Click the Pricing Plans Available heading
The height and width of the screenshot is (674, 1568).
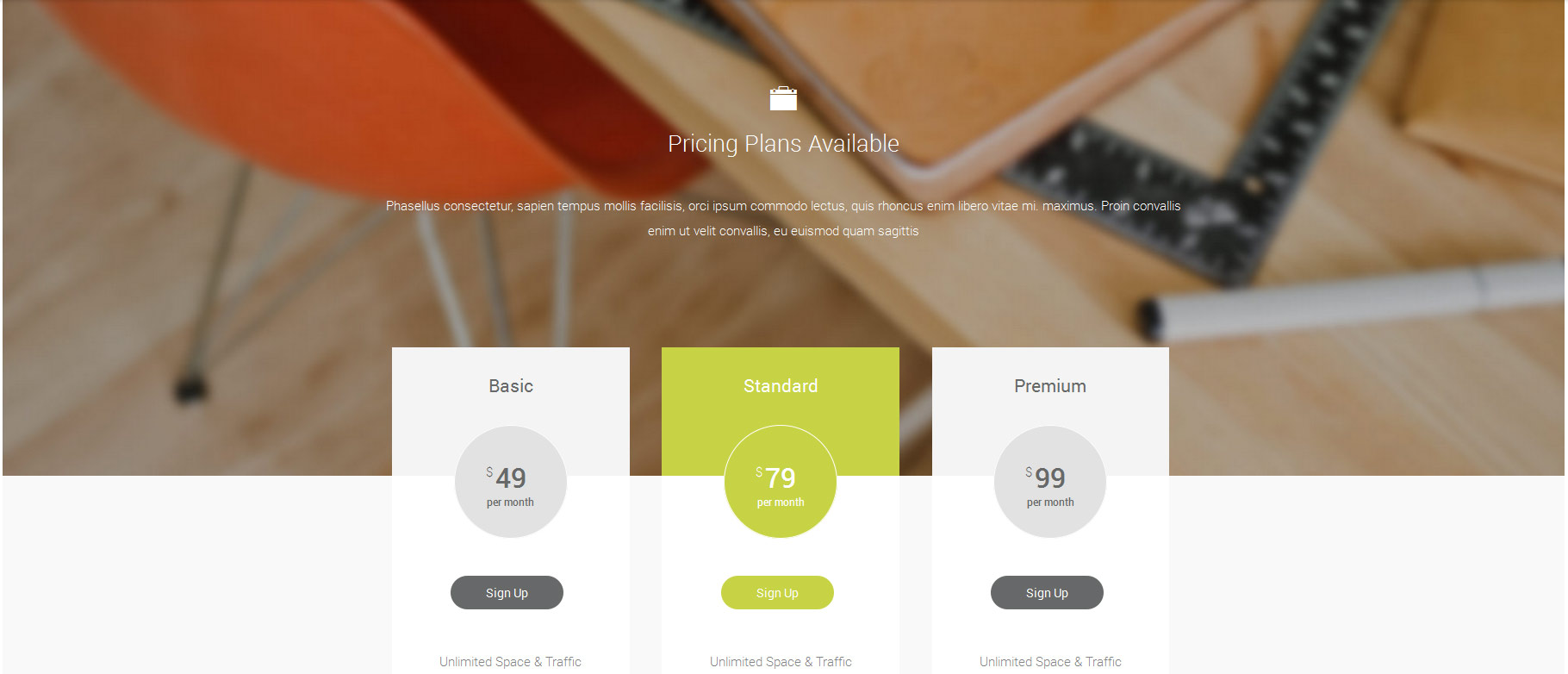click(783, 144)
